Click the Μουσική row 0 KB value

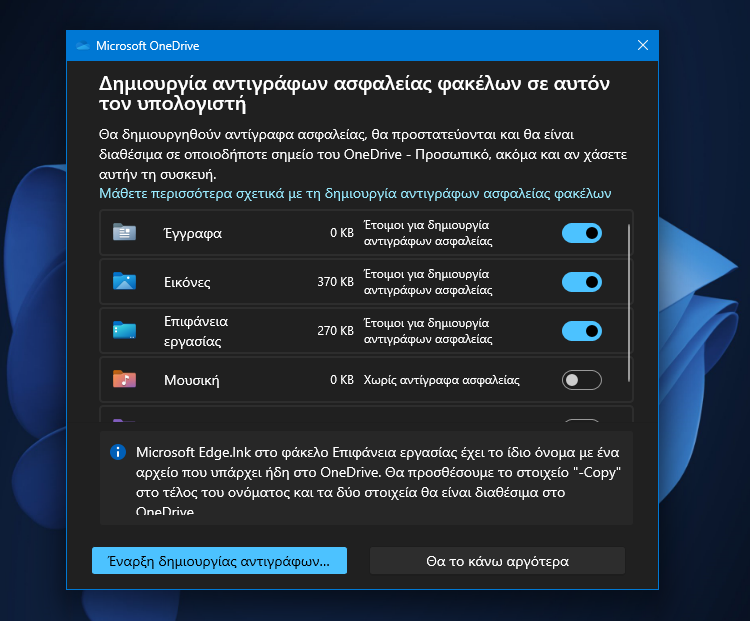(342, 380)
